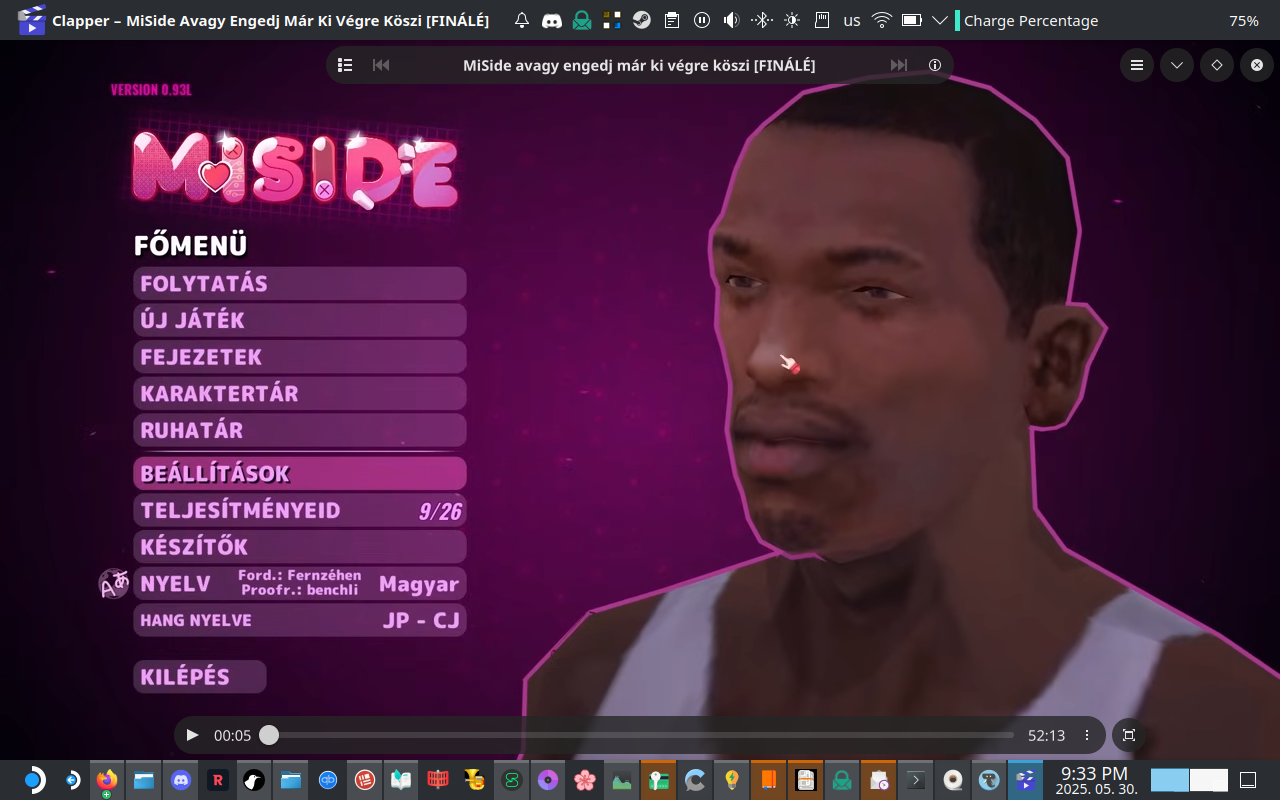Open the terminal from the taskbar
This screenshot has height=800, width=1280.
coord(915,780)
